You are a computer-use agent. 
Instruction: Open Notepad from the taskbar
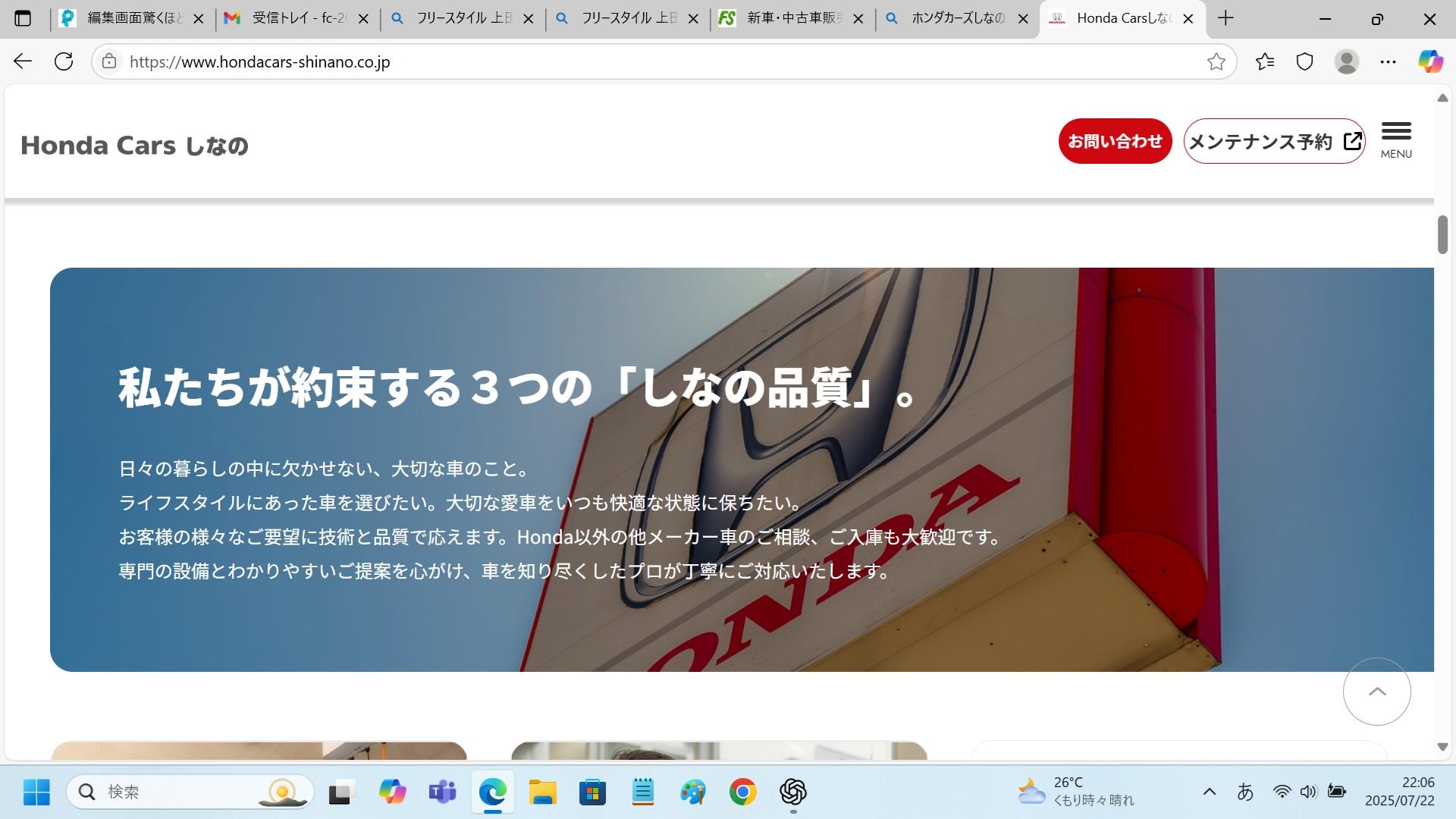[642, 792]
